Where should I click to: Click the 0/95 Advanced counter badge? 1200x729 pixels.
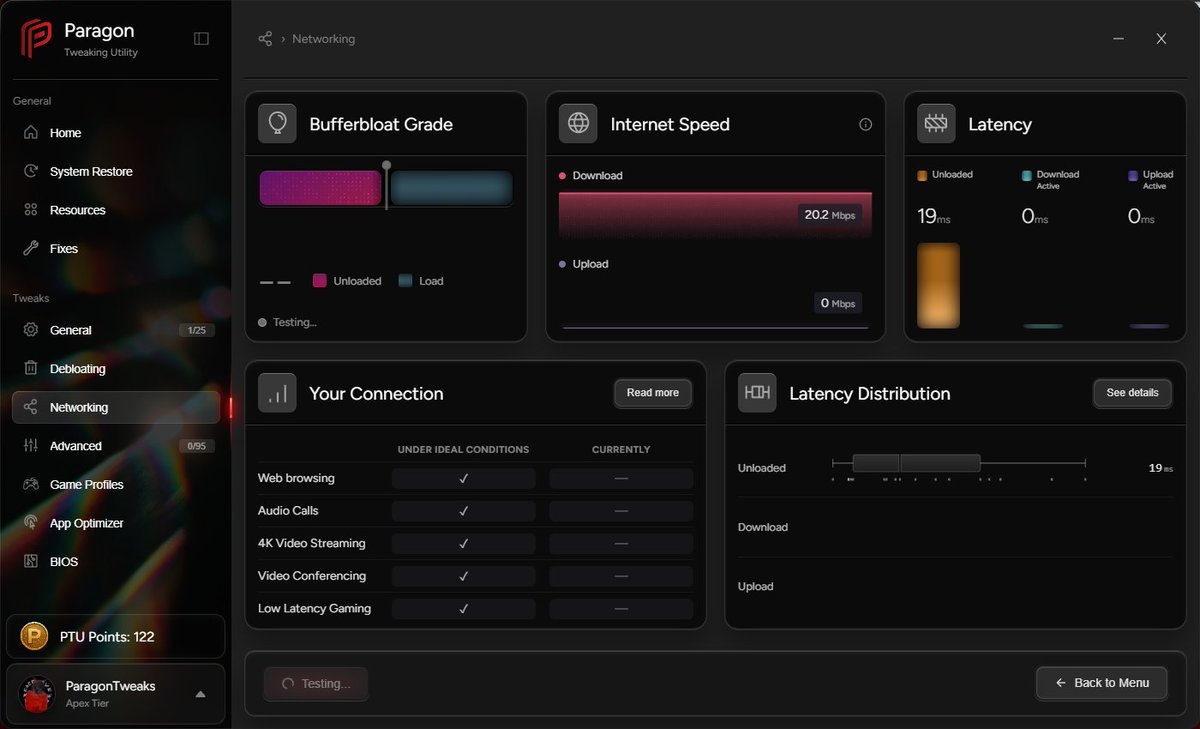(x=196, y=446)
